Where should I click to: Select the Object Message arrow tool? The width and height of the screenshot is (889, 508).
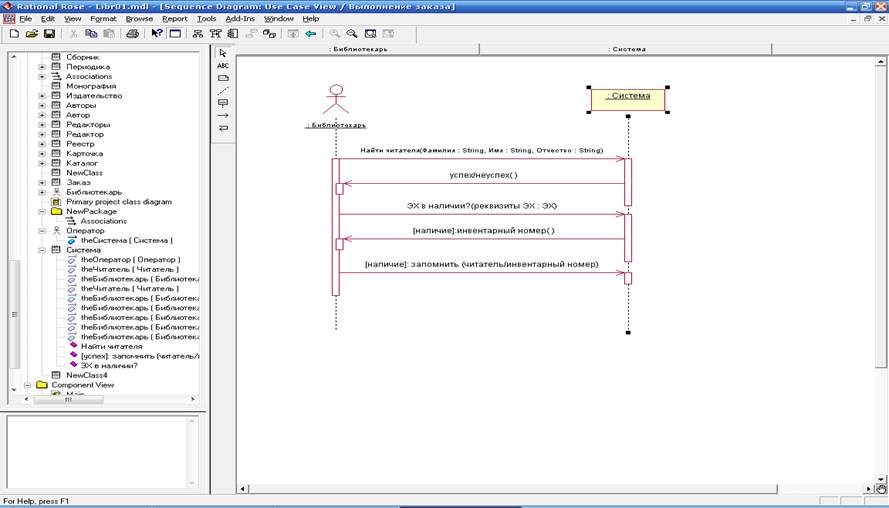click(x=223, y=115)
